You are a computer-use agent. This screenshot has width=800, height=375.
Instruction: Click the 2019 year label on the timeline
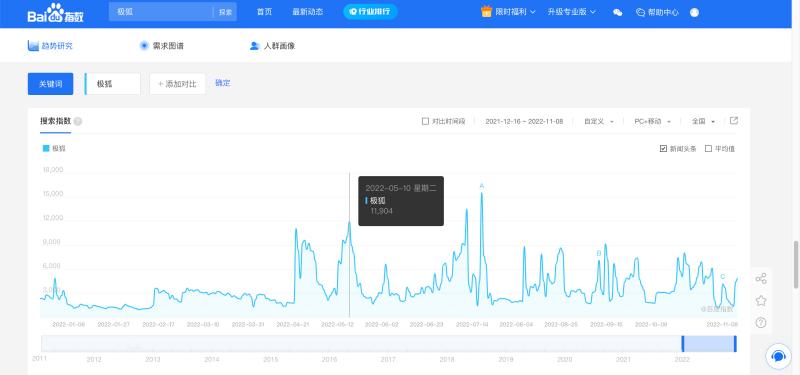[506, 360]
